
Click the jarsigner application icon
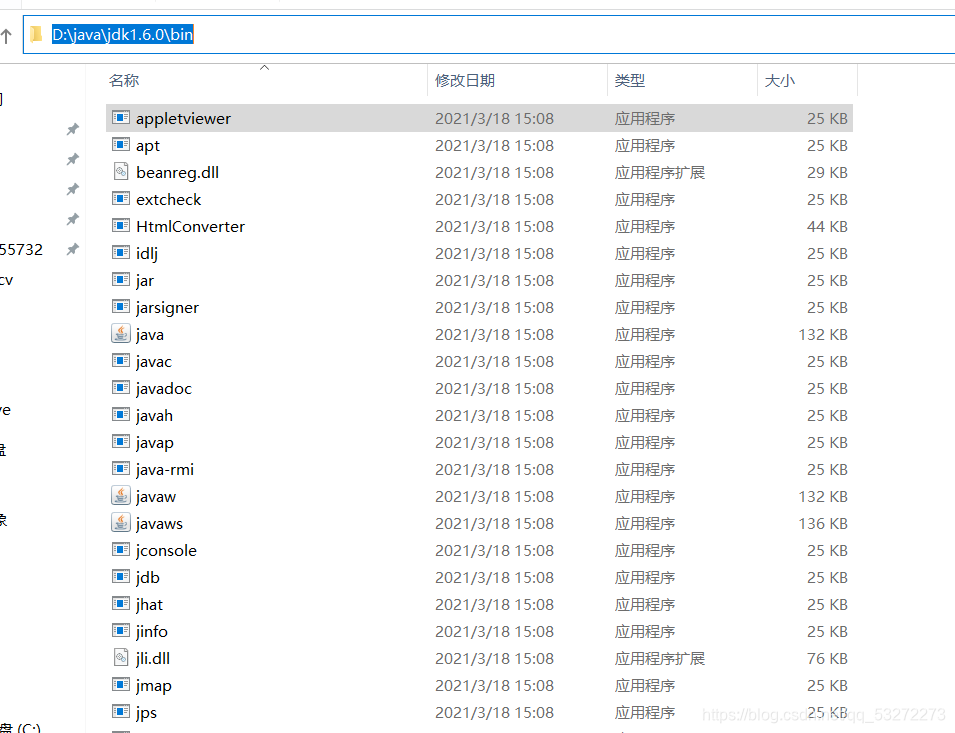point(121,306)
